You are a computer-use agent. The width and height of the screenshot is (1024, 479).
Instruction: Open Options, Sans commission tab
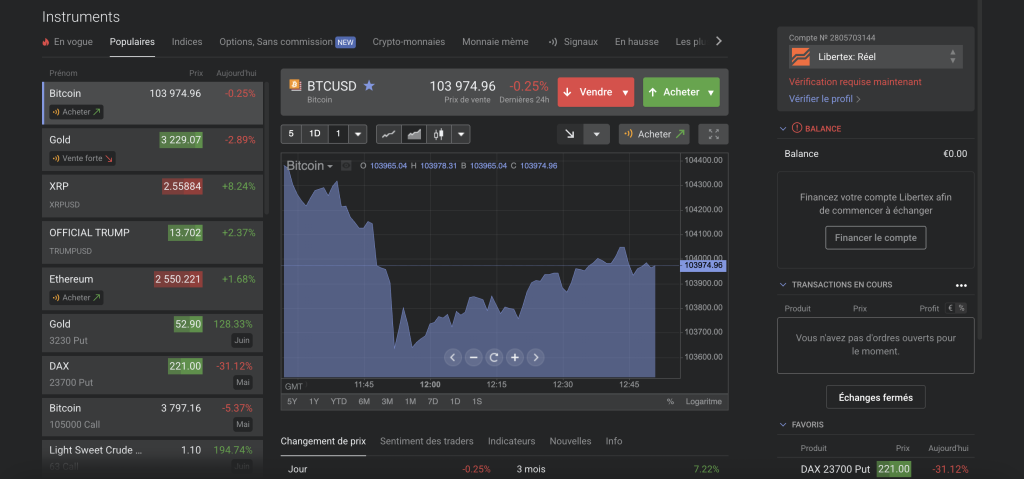pos(287,42)
